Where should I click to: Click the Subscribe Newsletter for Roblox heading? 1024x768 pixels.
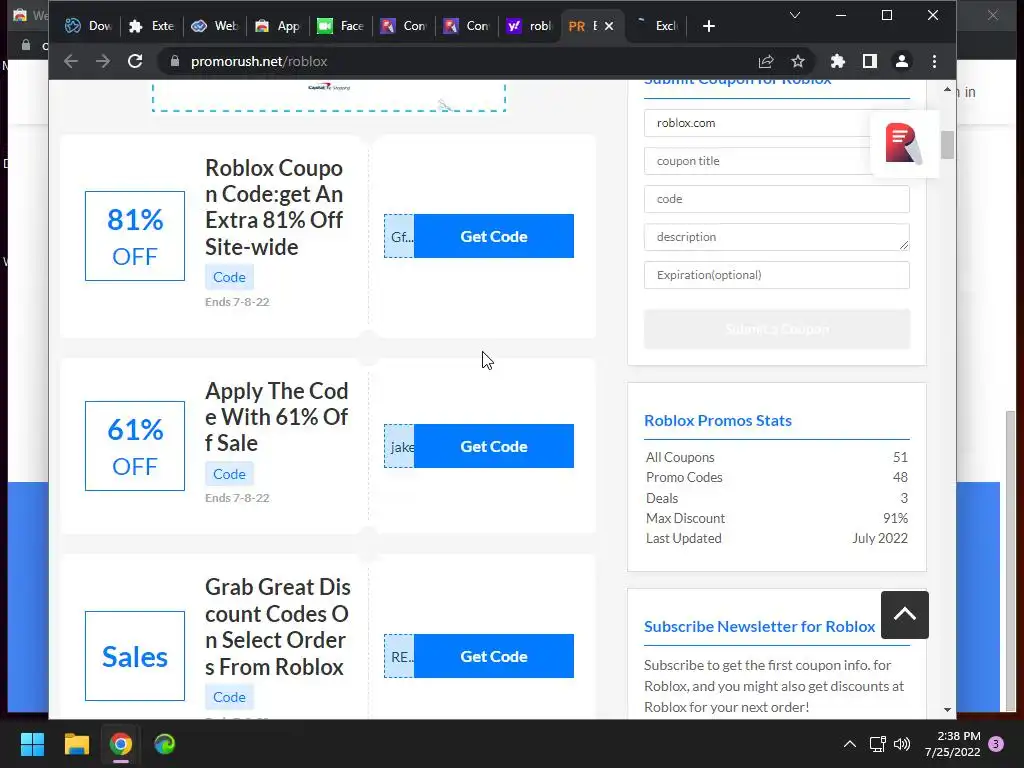point(760,626)
